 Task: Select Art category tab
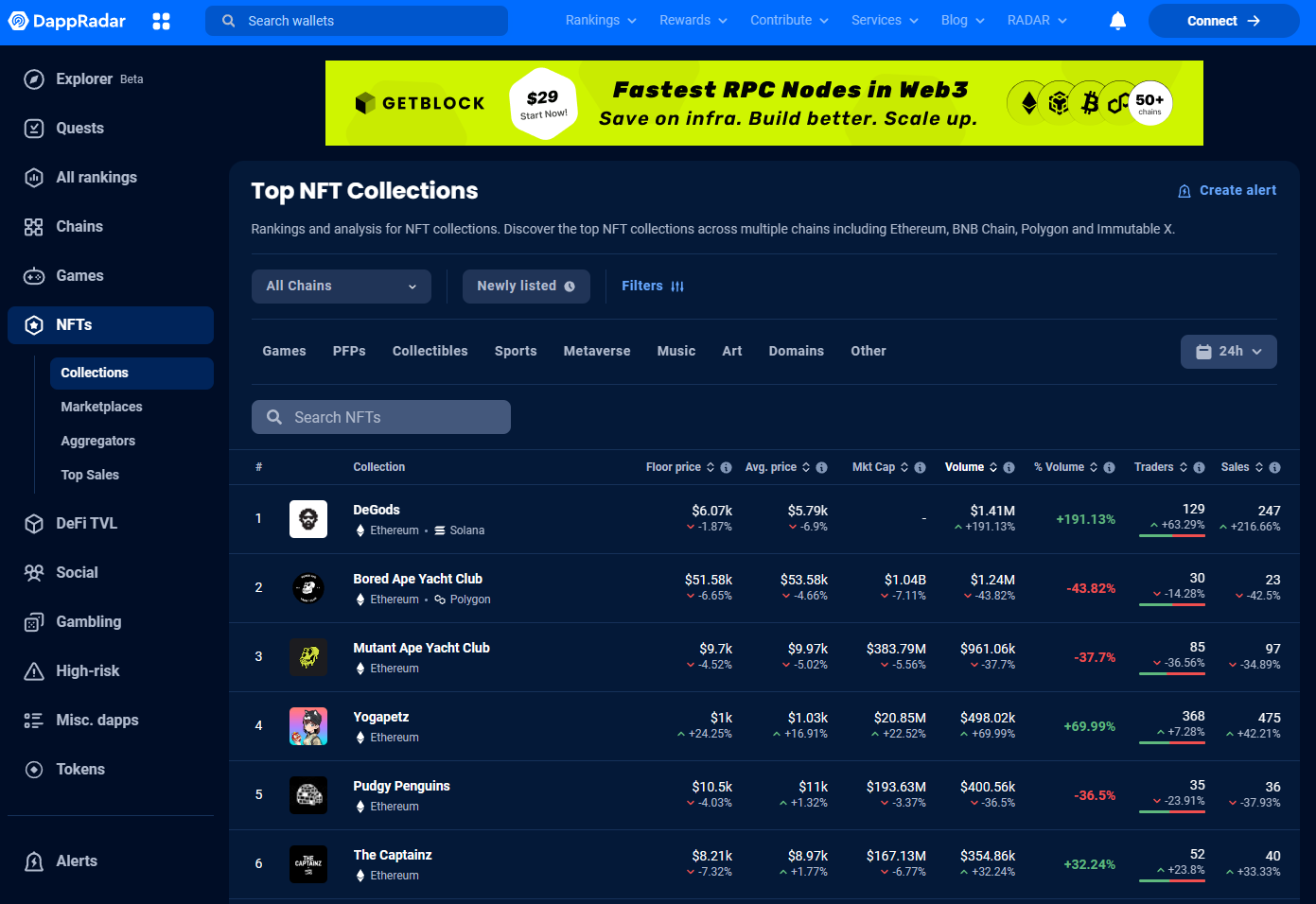pos(732,351)
